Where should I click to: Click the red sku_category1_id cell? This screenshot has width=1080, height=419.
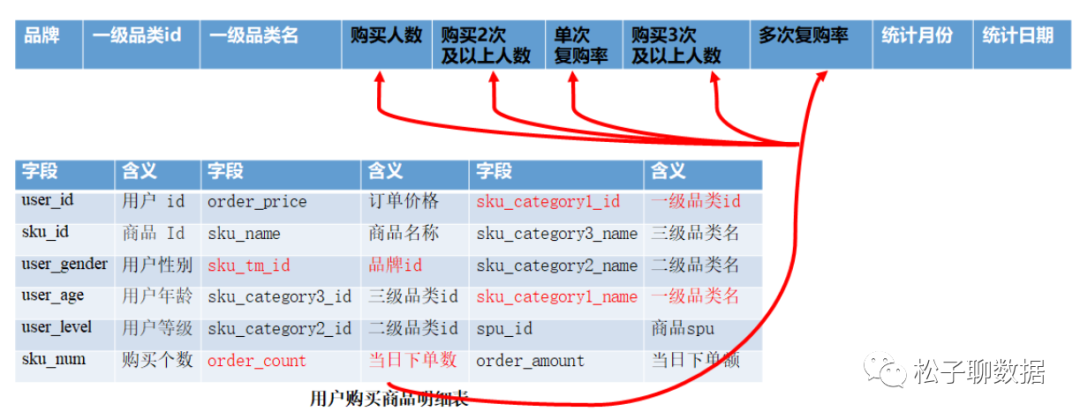coord(557,207)
